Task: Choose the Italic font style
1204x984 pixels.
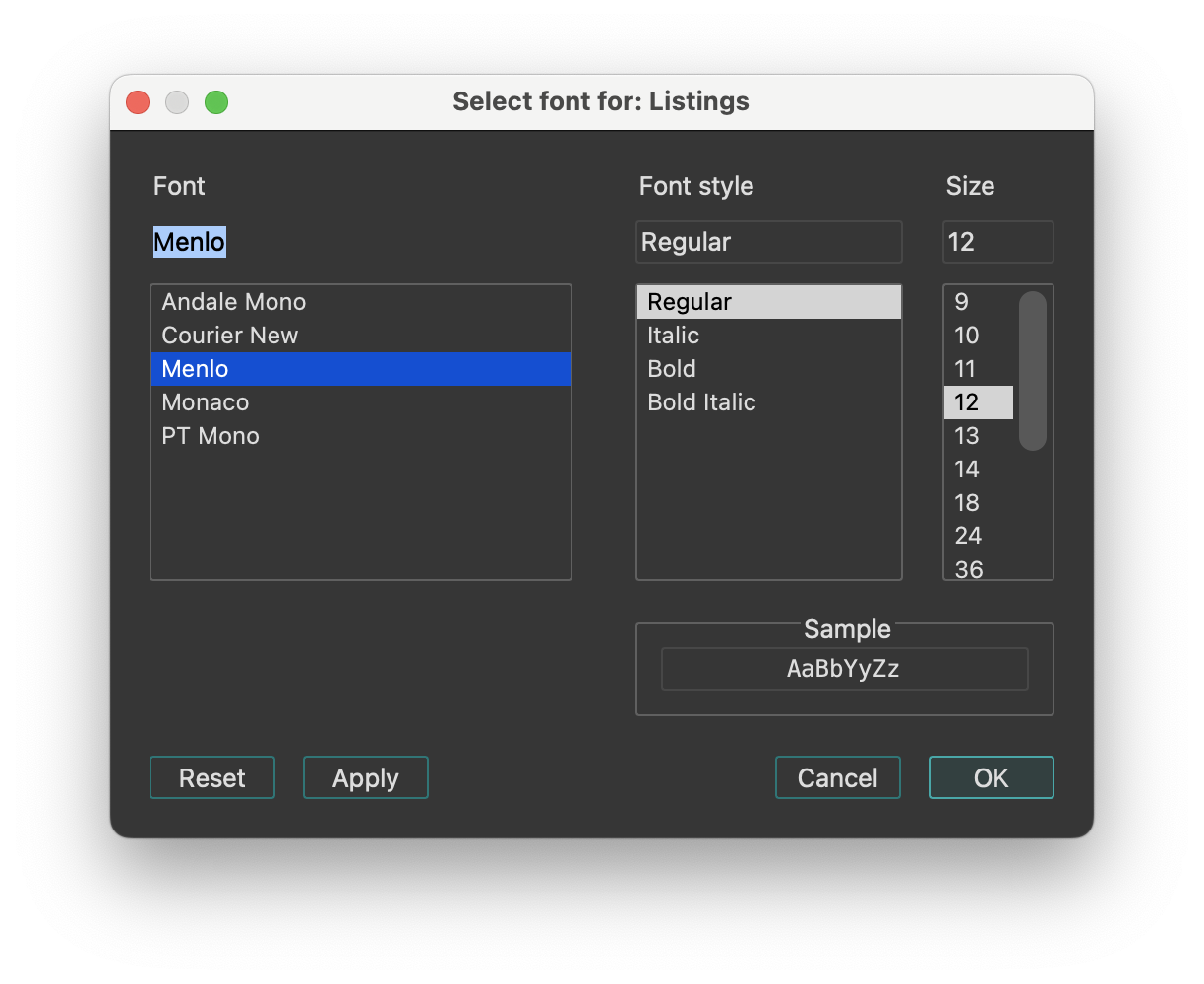Action: click(x=672, y=335)
